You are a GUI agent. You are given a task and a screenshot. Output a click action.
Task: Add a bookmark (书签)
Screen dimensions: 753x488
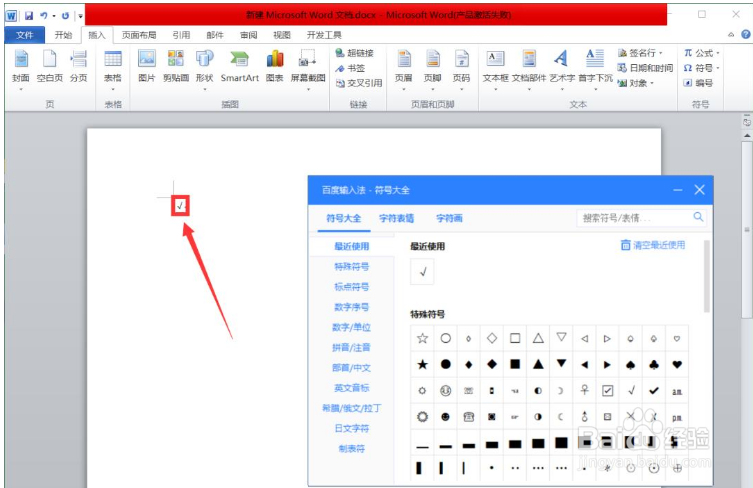[350, 68]
